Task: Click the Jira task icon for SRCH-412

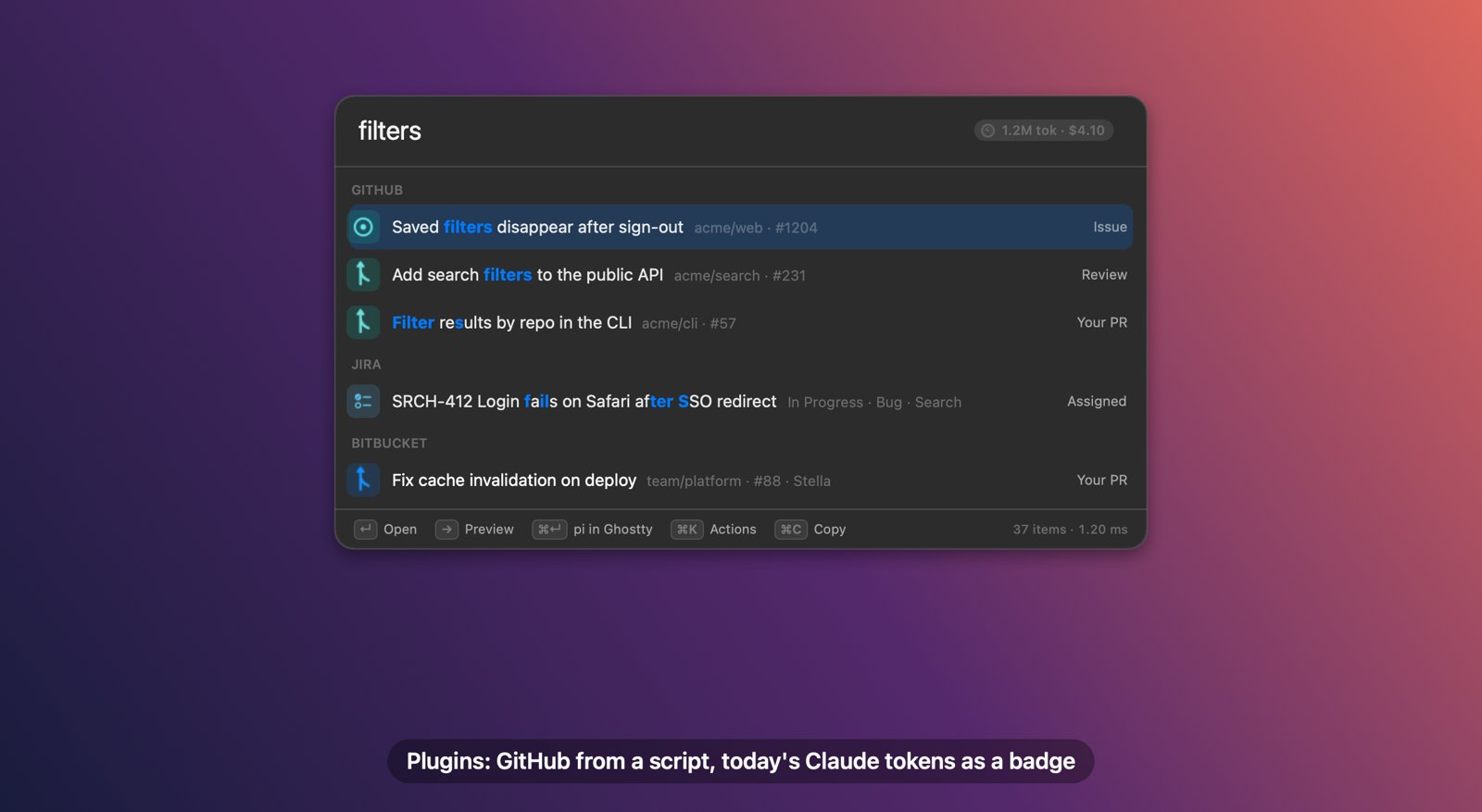Action: click(363, 401)
